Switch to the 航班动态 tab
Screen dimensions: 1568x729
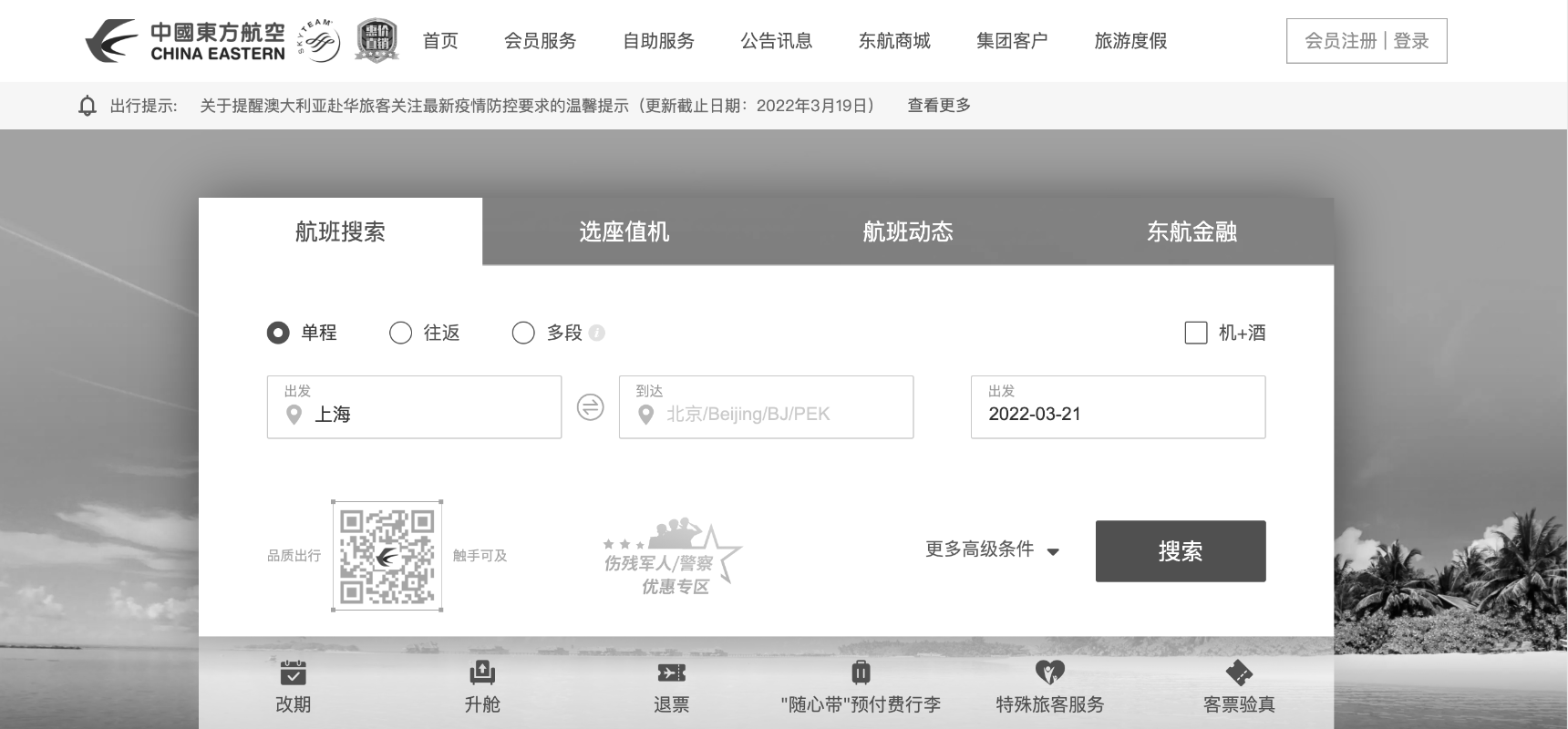(x=908, y=231)
